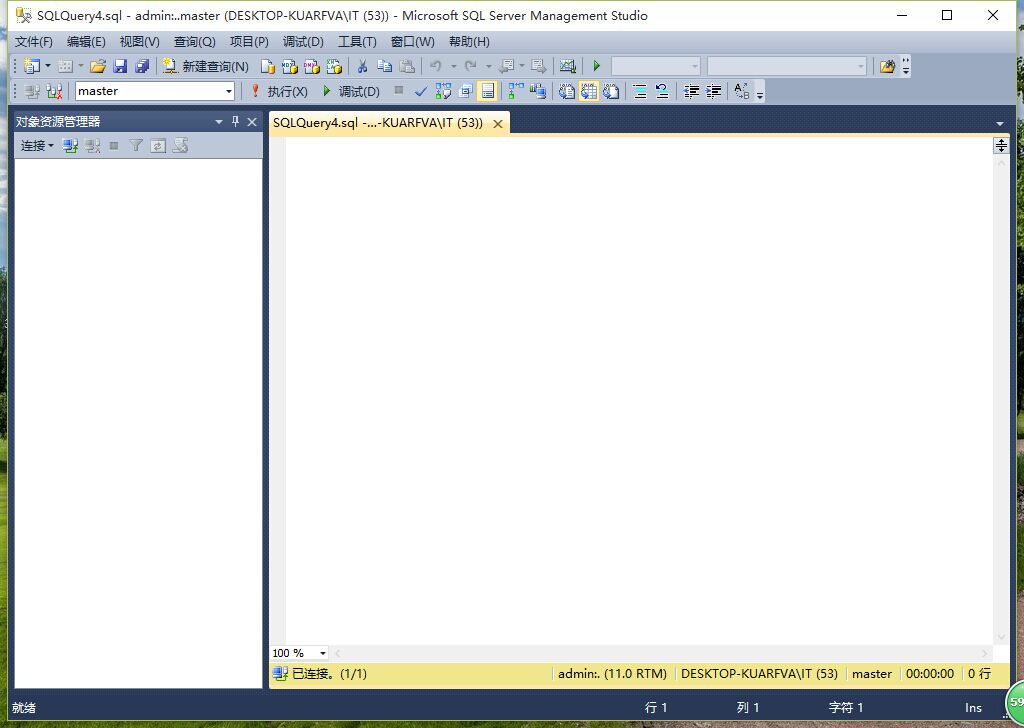Open Activity Monitor from the toolbar
The width and height of the screenshot is (1024, 728).
568,66
